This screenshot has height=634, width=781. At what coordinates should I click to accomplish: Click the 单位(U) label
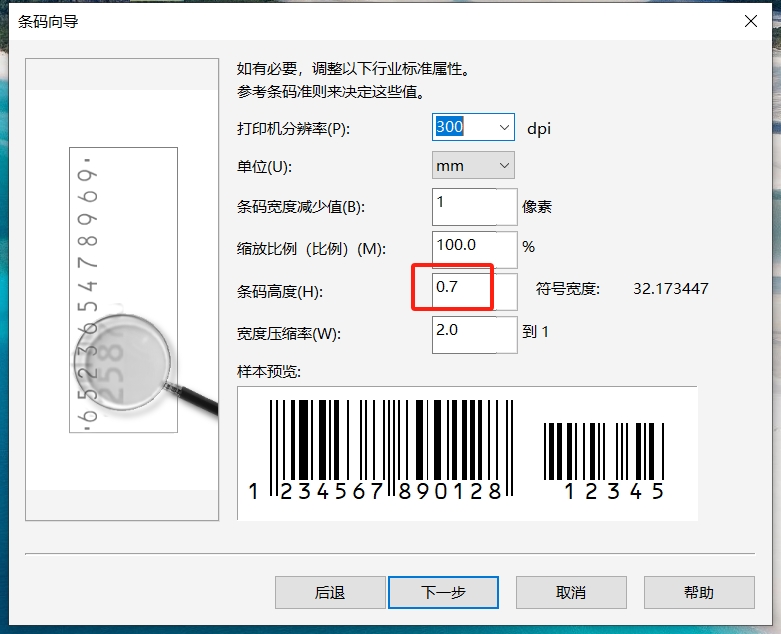pos(264,166)
